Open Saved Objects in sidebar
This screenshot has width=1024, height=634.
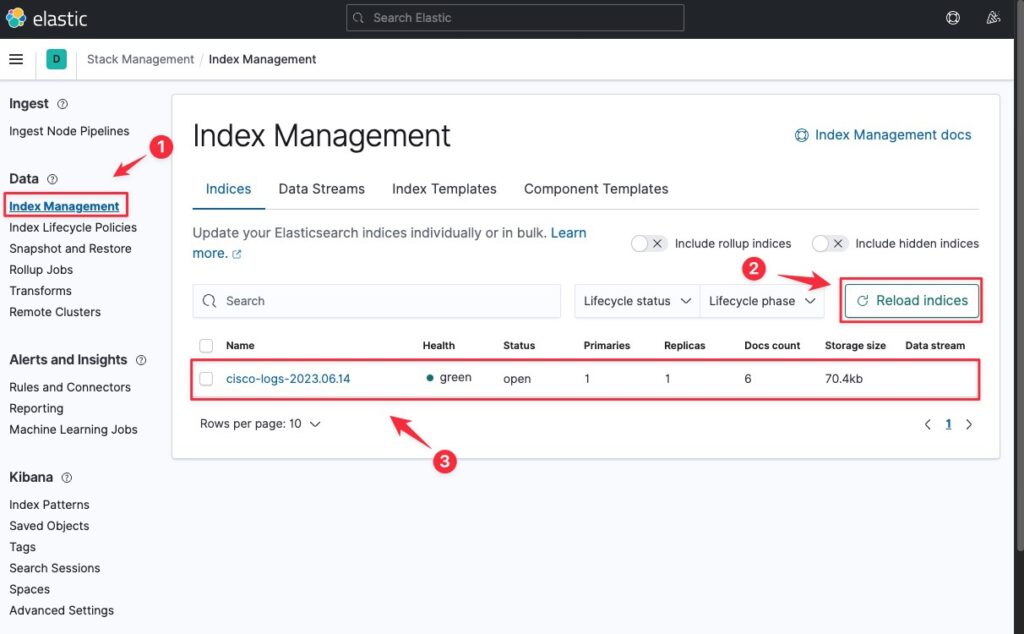click(x=49, y=526)
